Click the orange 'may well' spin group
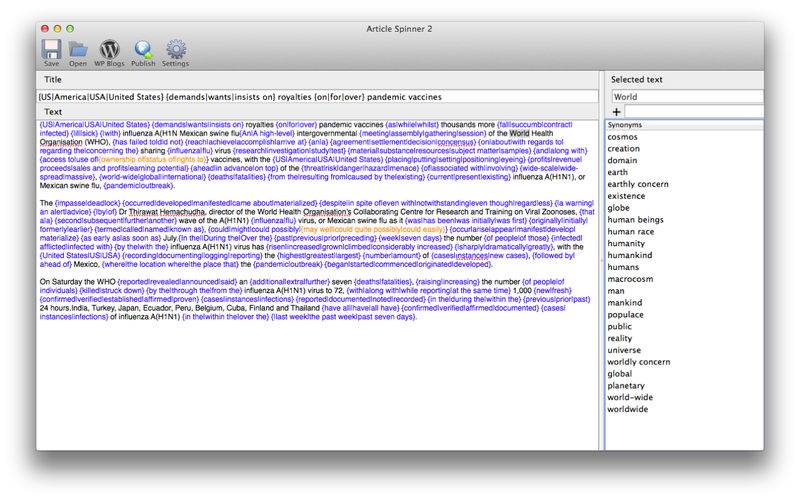The width and height of the screenshot is (800, 500). click(x=373, y=230)
